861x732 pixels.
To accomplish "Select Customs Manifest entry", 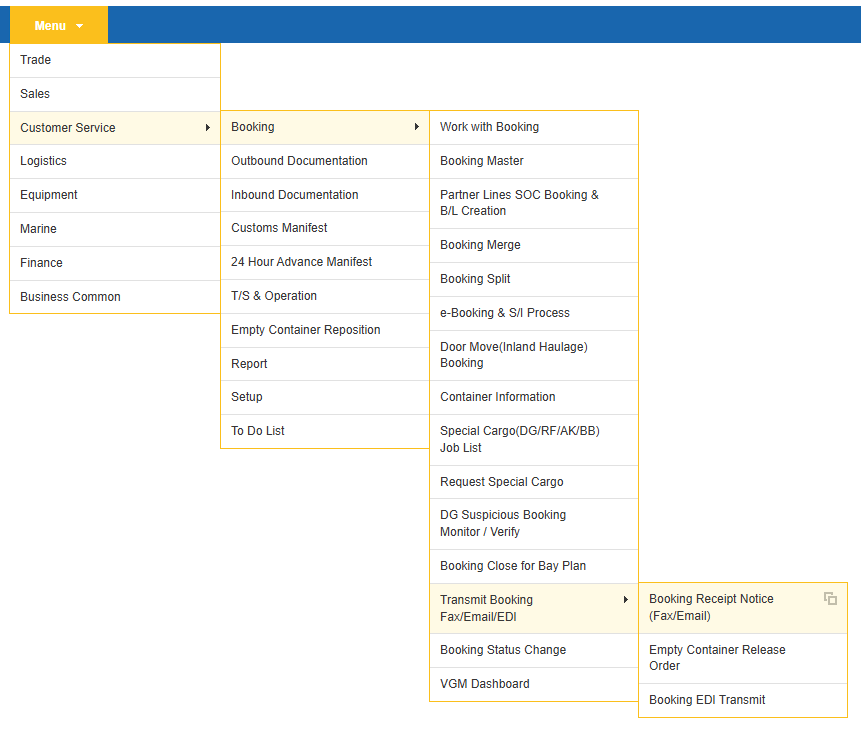I will pyautogui.click(x=325, y=228).
